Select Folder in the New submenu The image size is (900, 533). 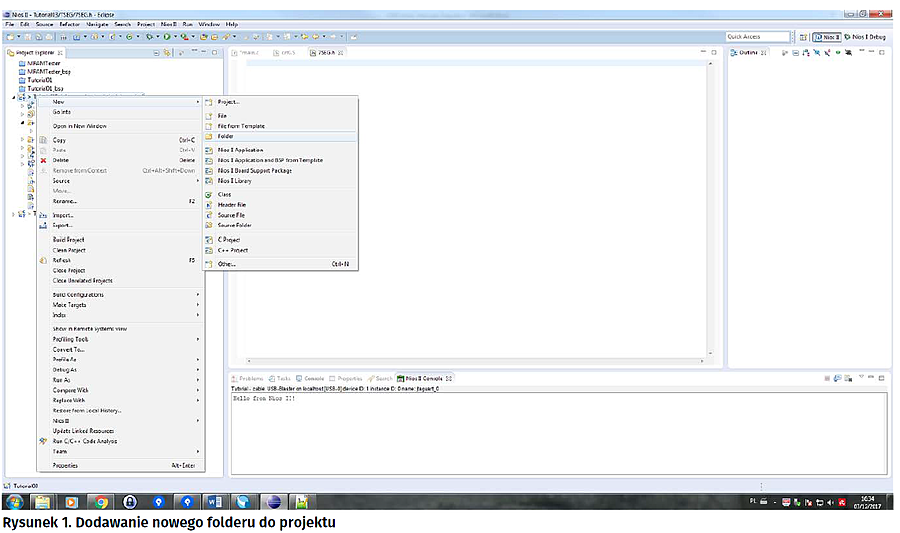click(x=227, y=136)
